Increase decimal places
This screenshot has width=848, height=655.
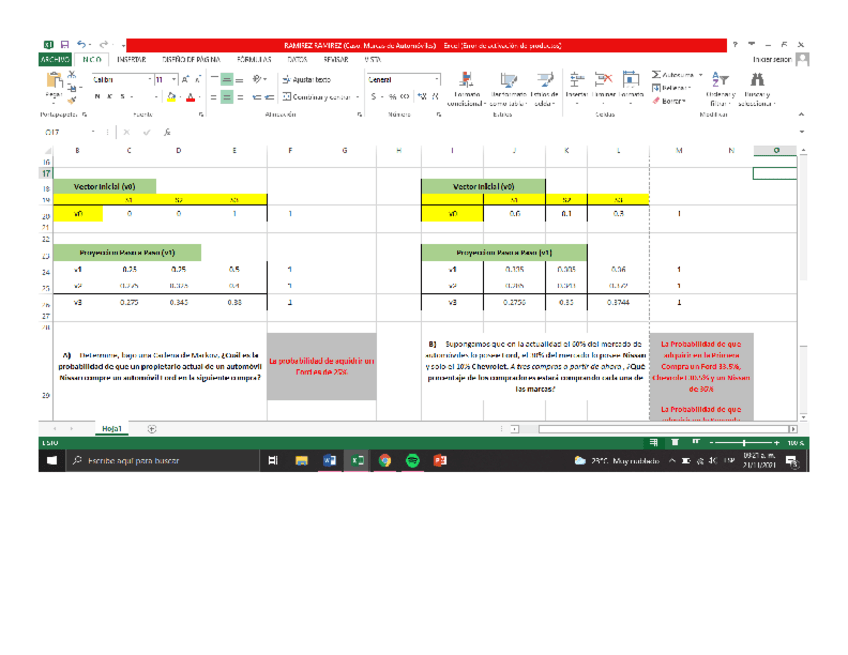coord(422,97)
